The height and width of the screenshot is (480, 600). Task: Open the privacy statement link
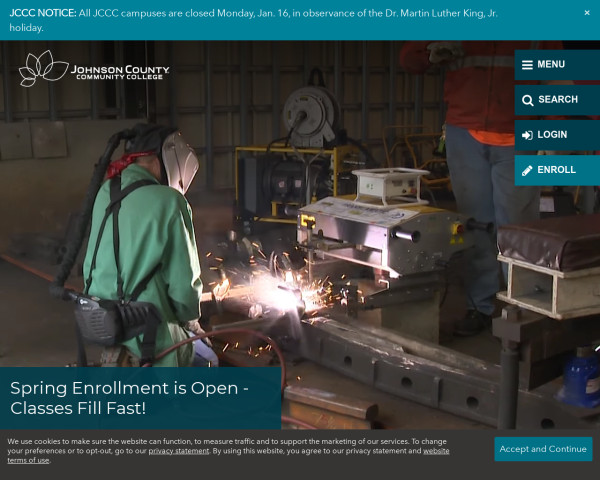point(179,451)
